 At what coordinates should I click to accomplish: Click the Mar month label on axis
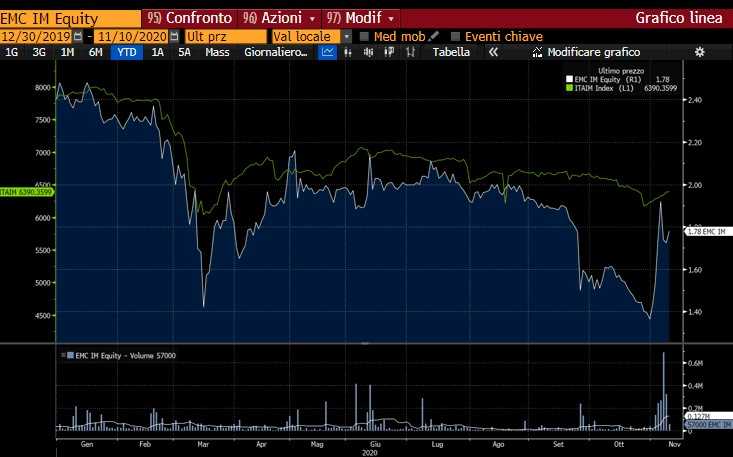(203, 444)
